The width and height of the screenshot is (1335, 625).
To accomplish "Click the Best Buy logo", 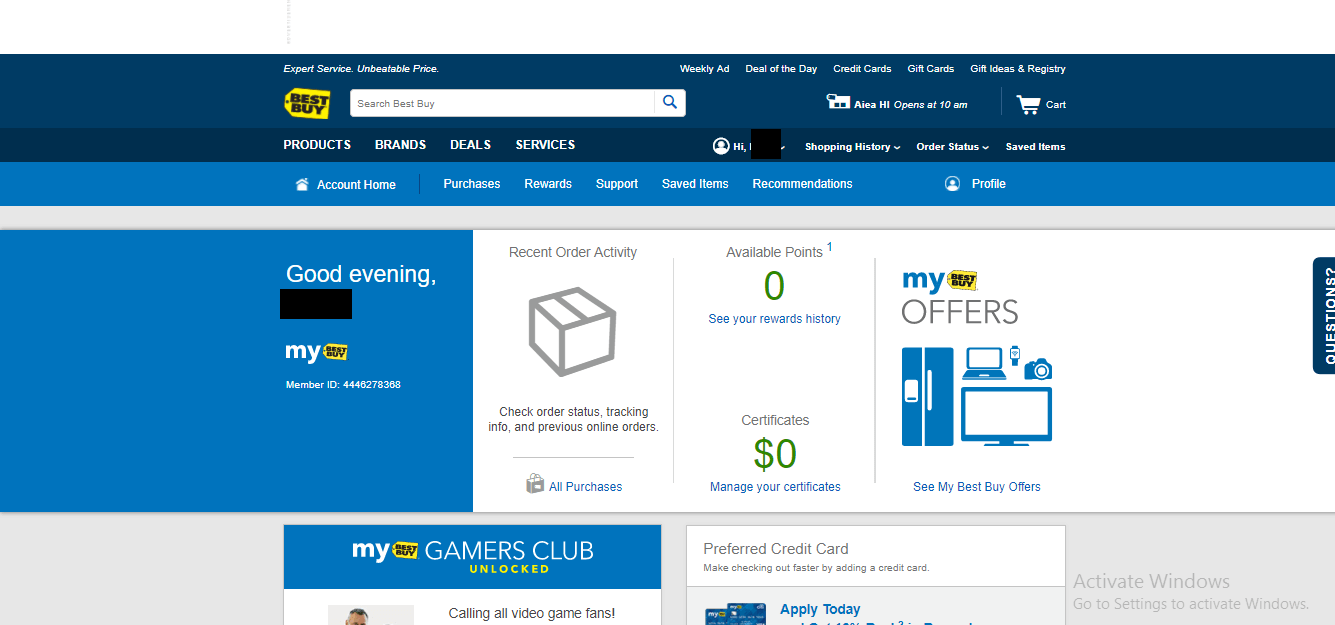I will click(307, 103).
